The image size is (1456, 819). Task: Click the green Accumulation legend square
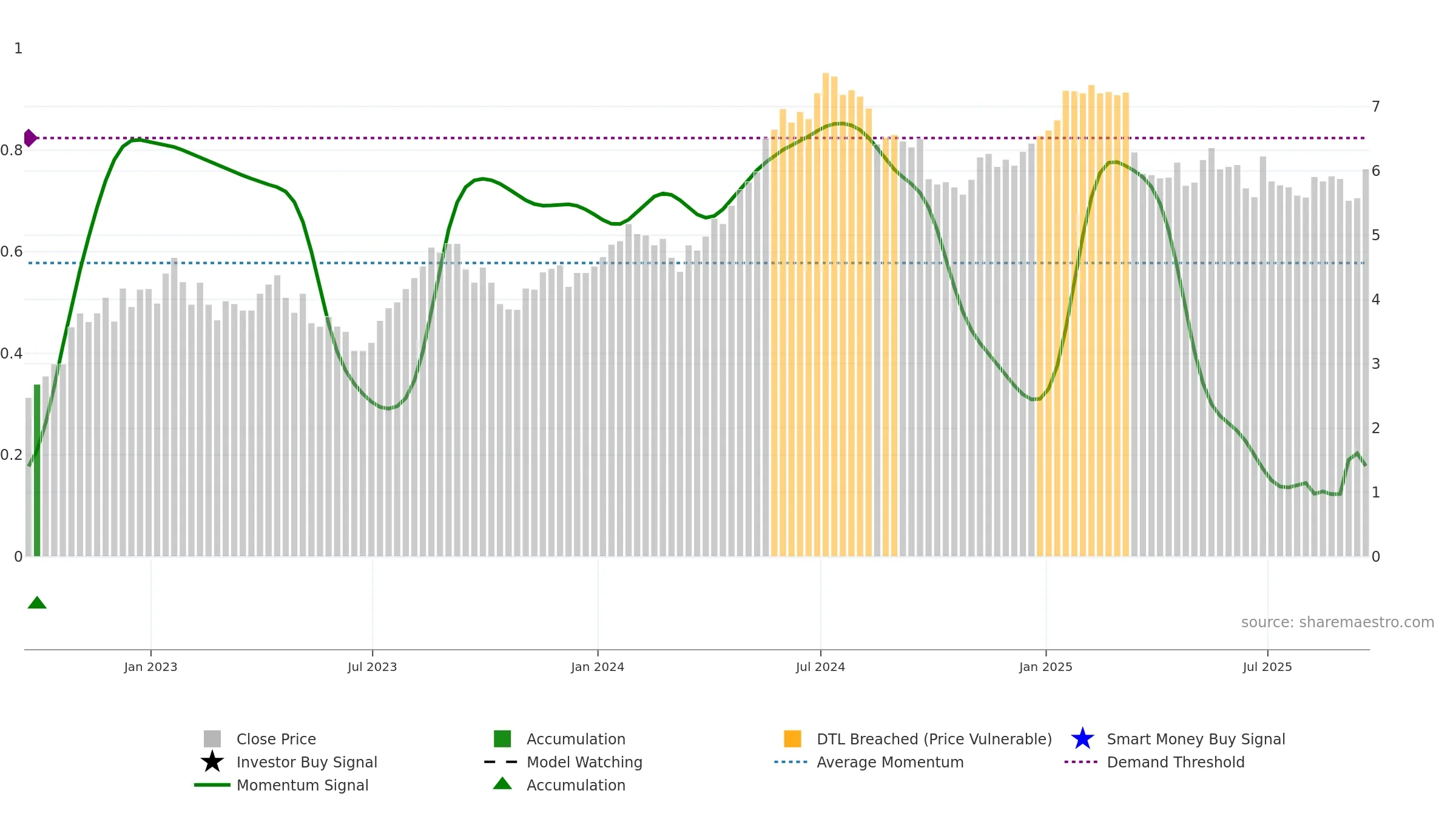point(502,739)
